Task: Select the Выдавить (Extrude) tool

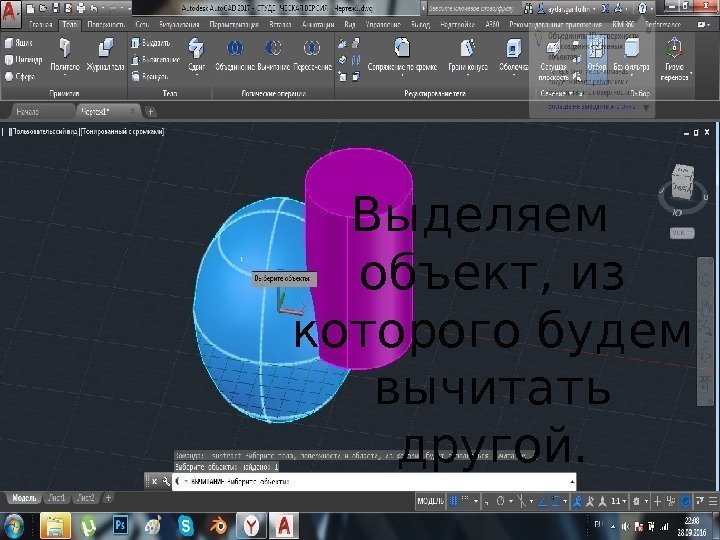Action: [x=151, y=43]
